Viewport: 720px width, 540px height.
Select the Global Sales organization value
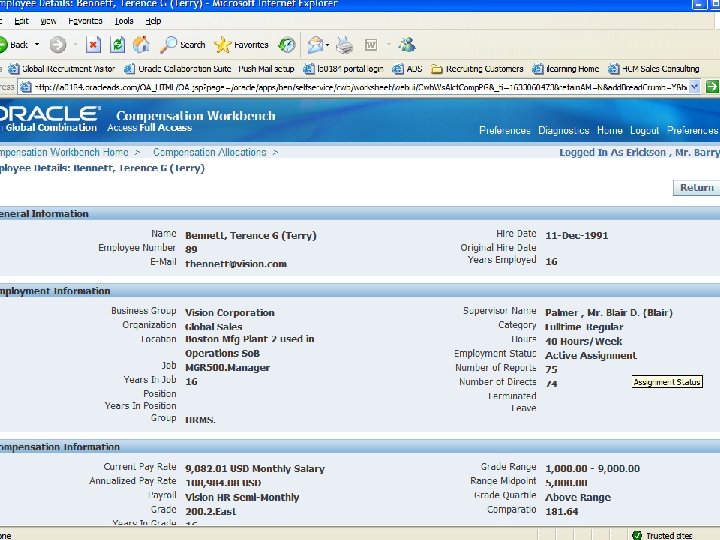214,327
